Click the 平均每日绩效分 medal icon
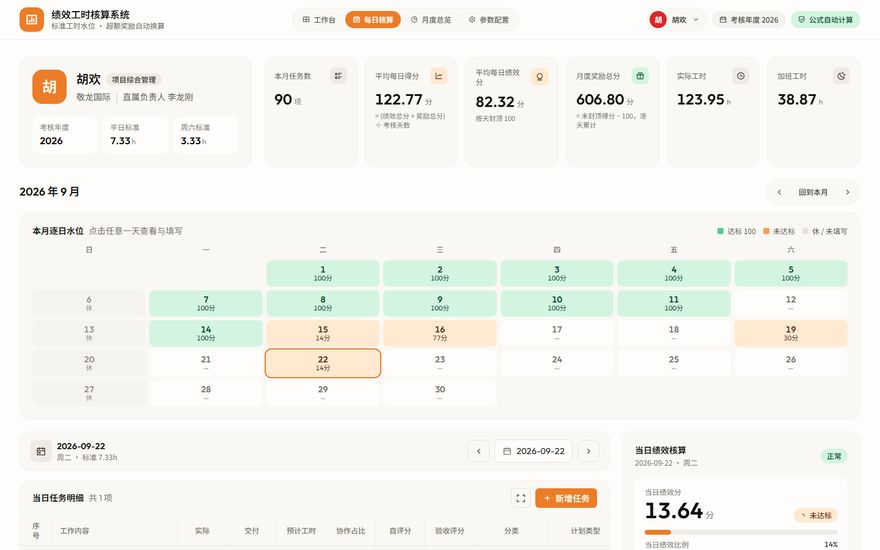The width and height of the screenshot is (880, 550). (539, 77)
